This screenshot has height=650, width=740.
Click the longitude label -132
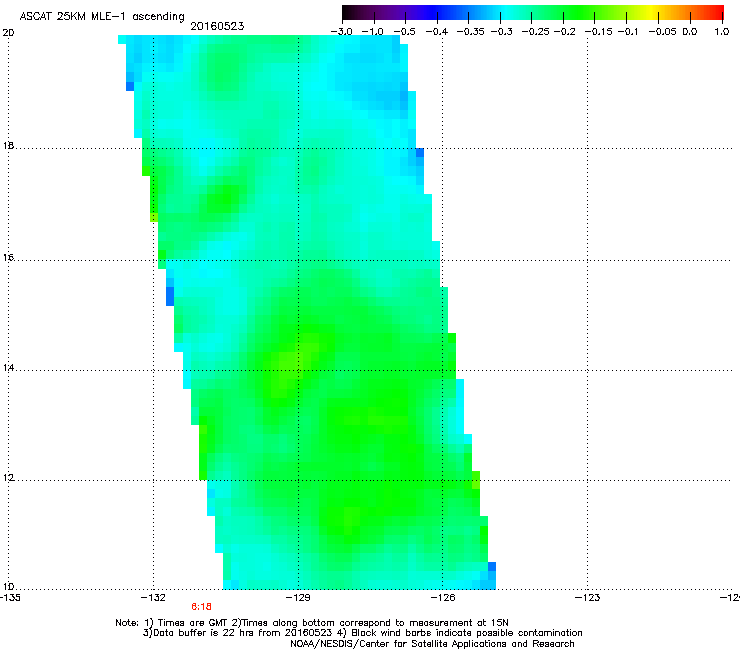[153, 598]
